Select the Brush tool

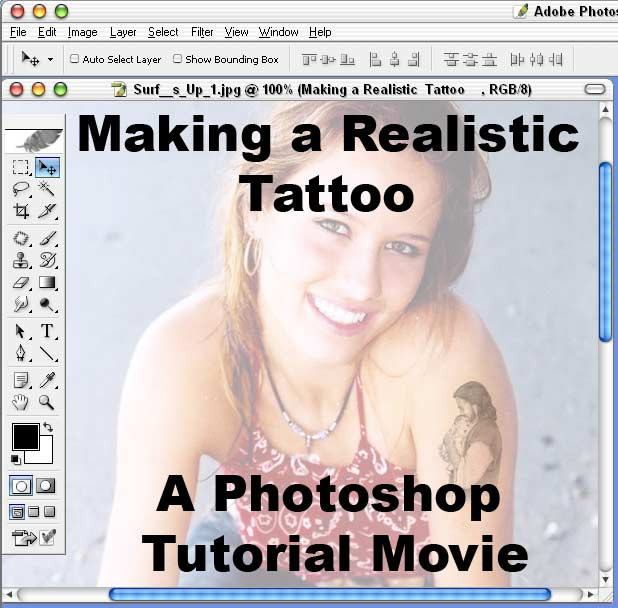pos(47,238)
